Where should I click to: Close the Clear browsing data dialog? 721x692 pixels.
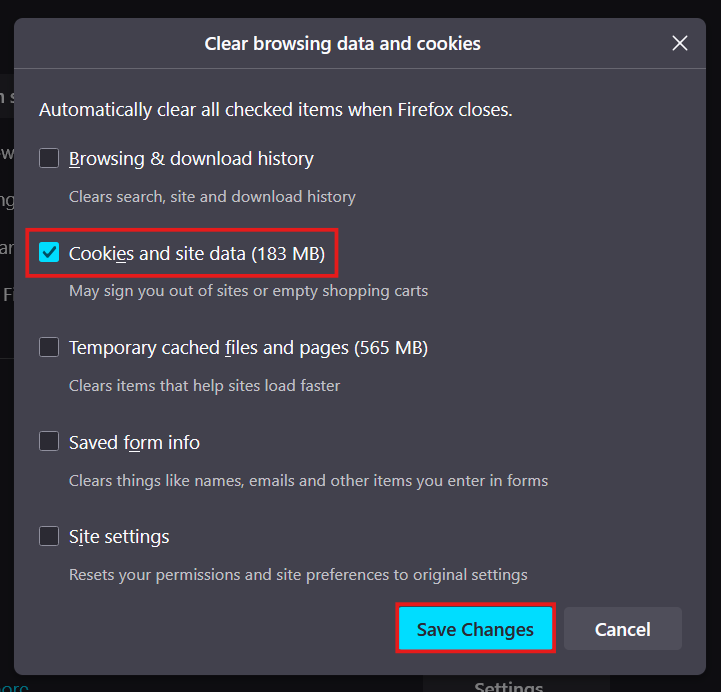680,43
